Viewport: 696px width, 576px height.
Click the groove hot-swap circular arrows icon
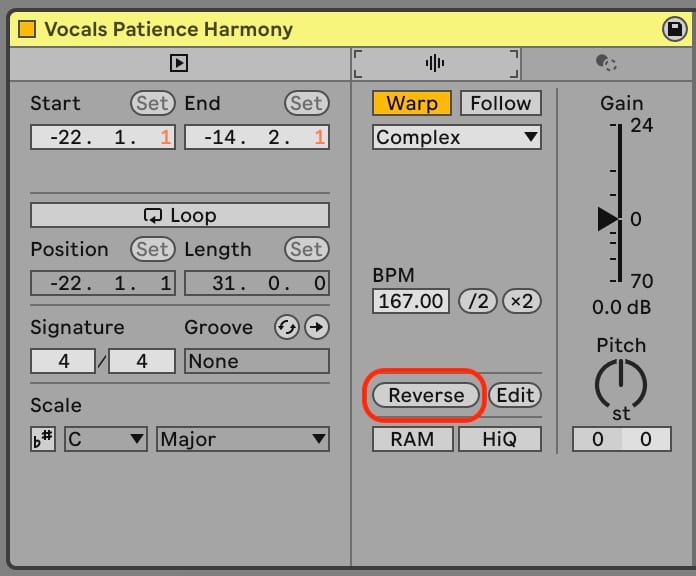coord(287,327)
